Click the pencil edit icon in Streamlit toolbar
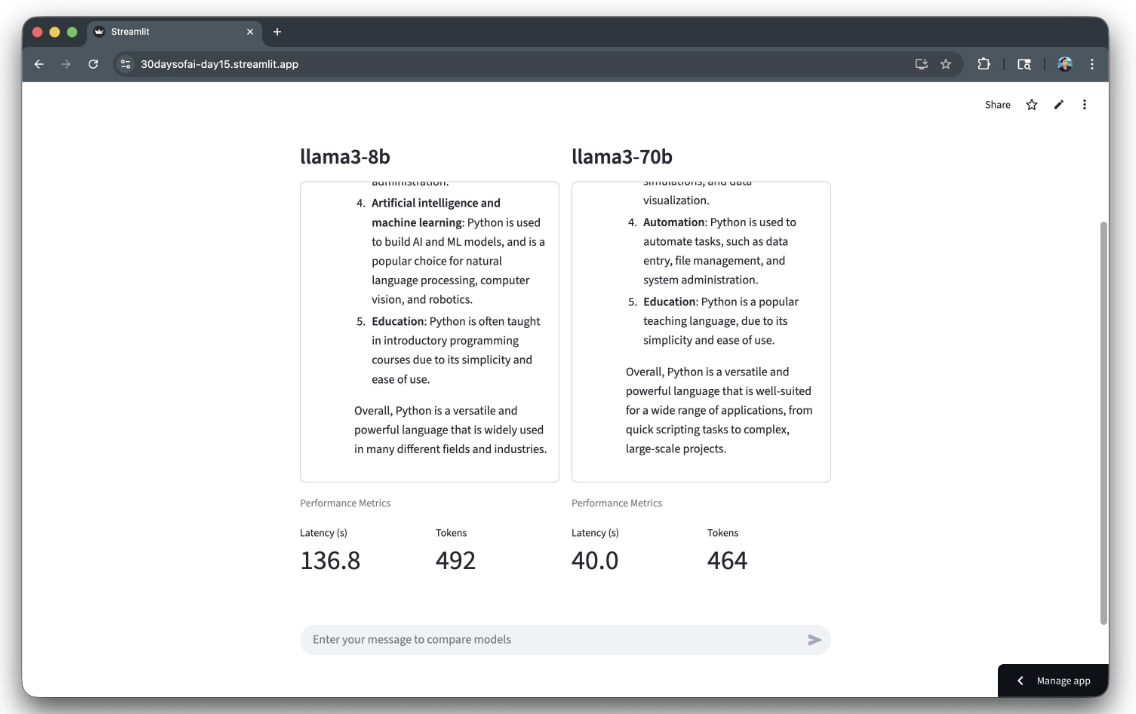 [1058, 105]
